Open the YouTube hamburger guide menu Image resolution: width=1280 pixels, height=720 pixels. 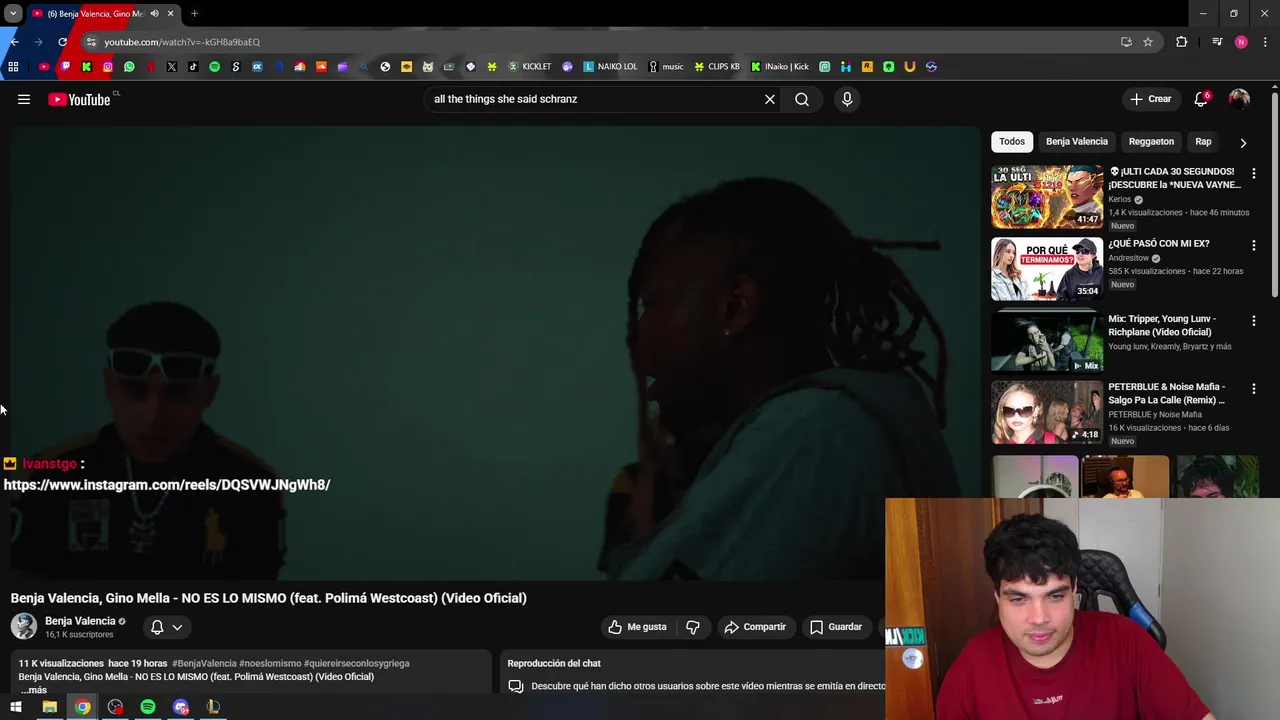pyautogui.click(x=24, y=99)
